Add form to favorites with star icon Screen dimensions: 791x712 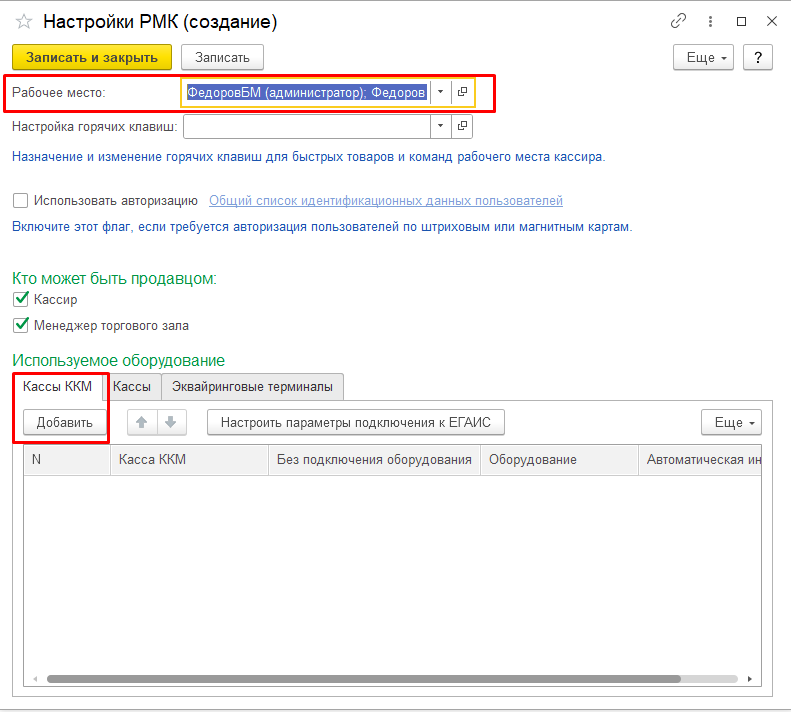25,21
